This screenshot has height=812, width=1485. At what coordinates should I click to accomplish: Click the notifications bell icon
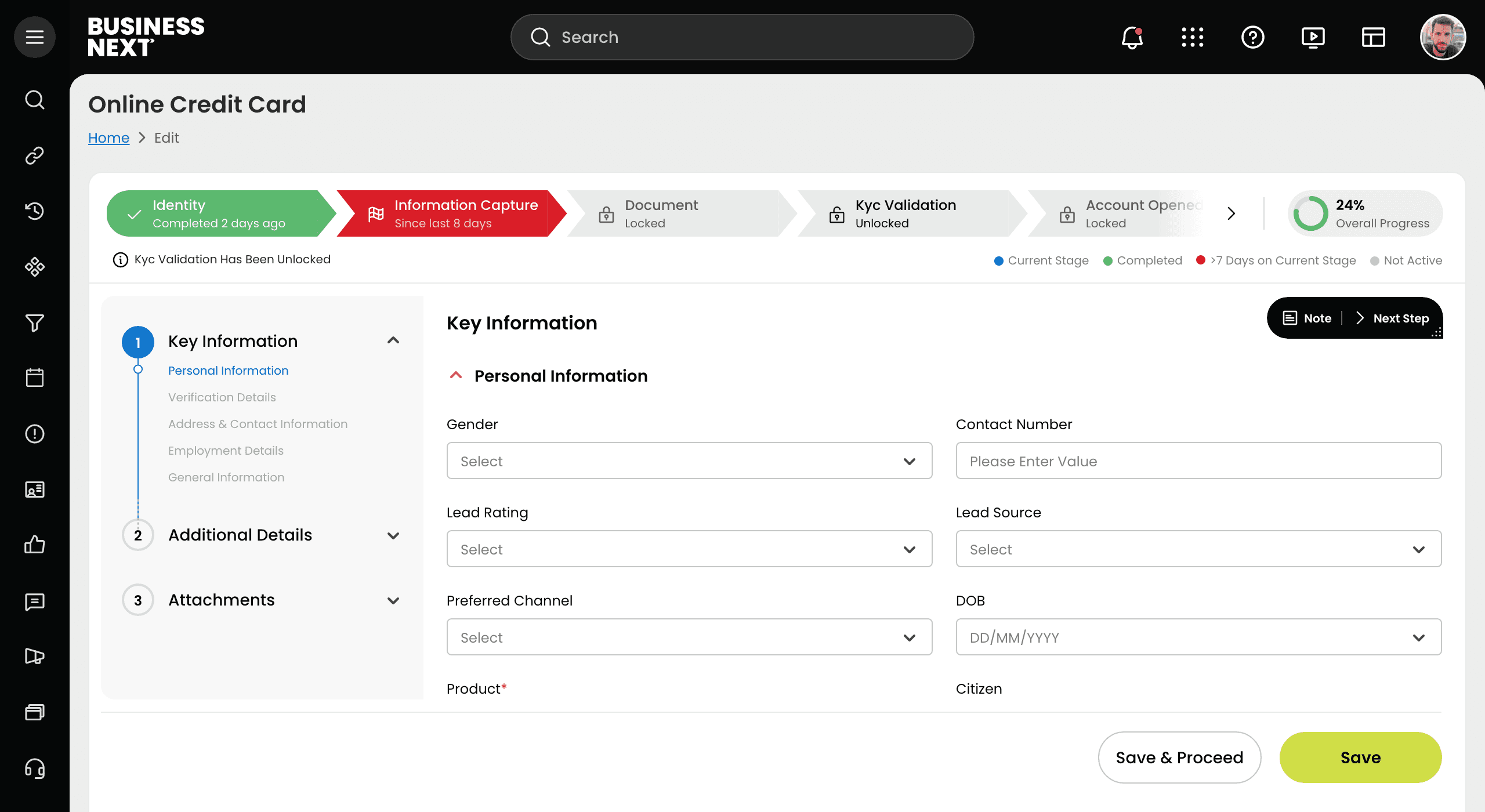click(1132, 38)
